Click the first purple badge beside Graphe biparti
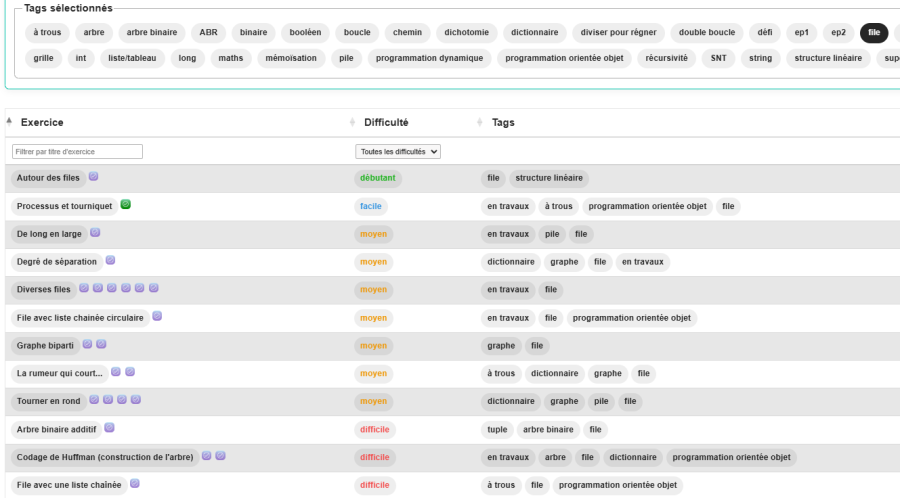Screen dimensions: 900x498 (x=87, y=344)
